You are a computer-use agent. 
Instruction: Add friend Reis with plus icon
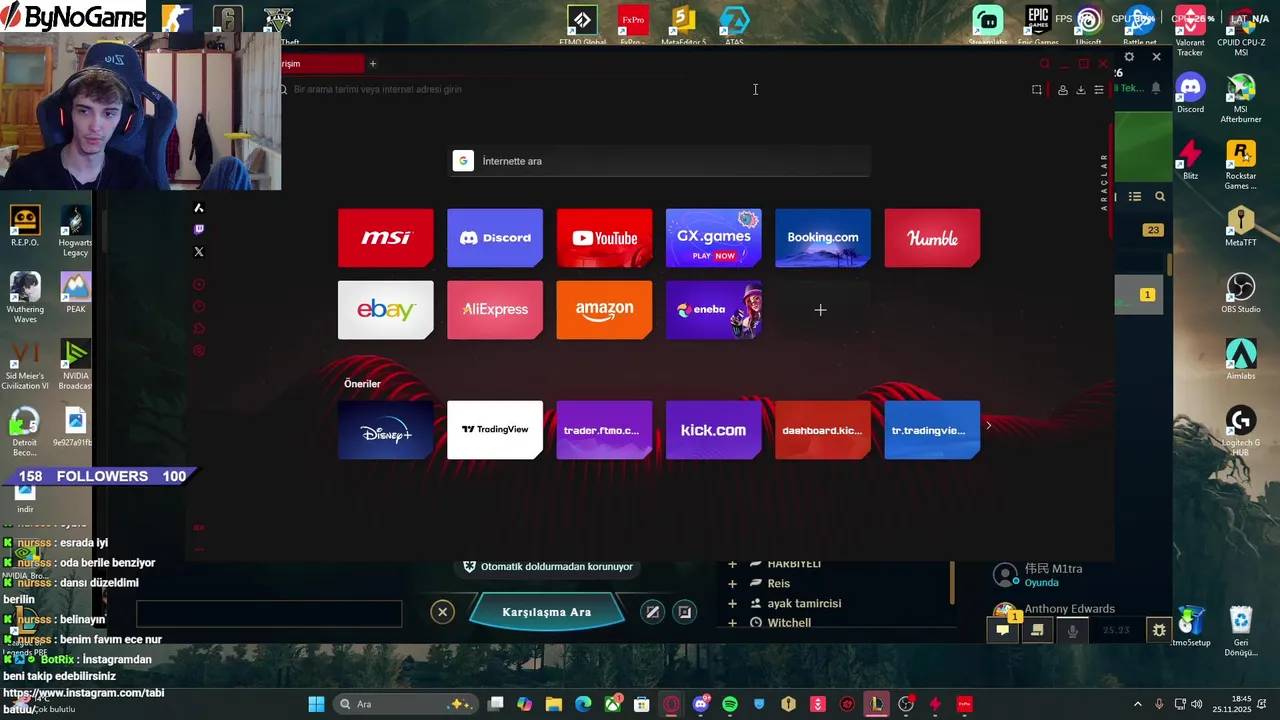[x=732, y=584]
